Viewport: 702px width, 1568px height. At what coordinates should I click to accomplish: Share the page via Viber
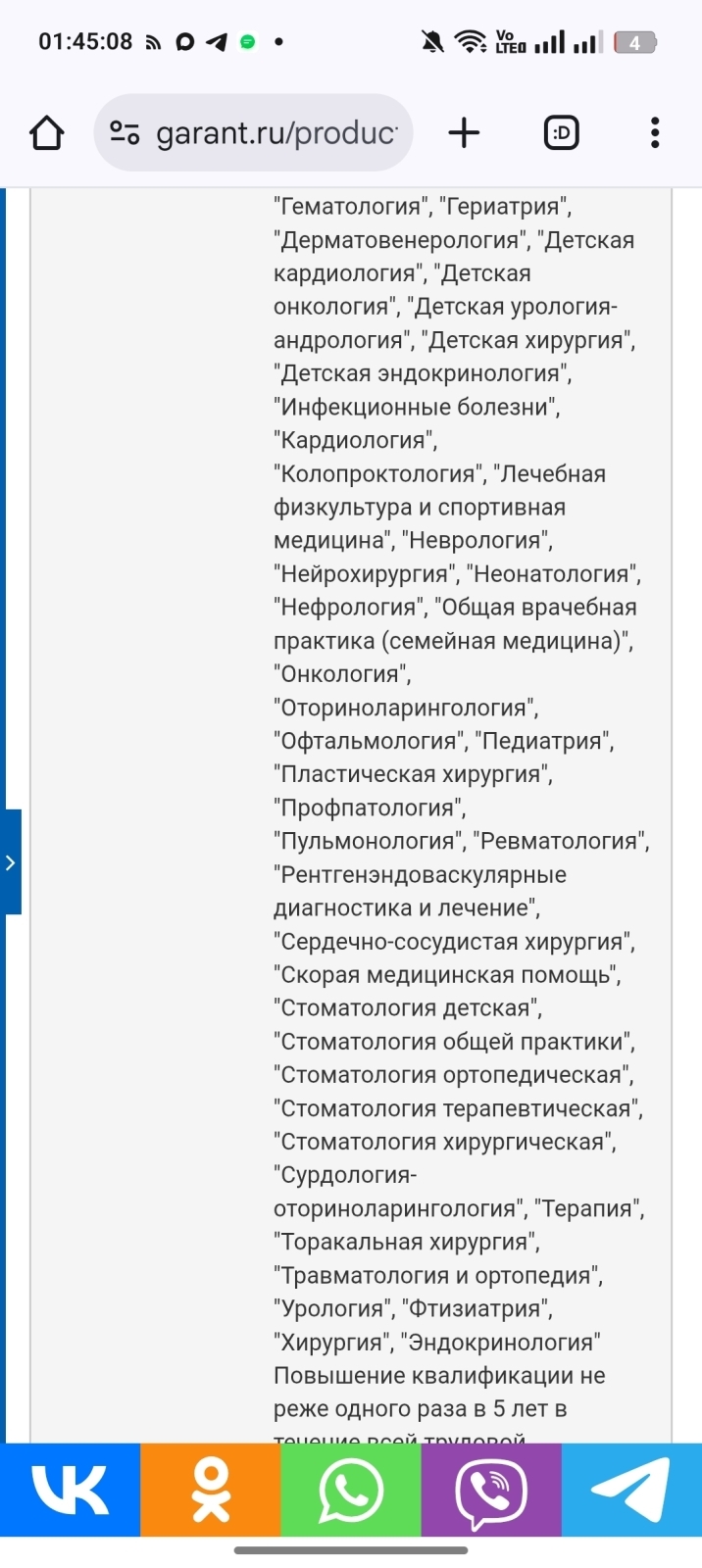(491, 1490)
